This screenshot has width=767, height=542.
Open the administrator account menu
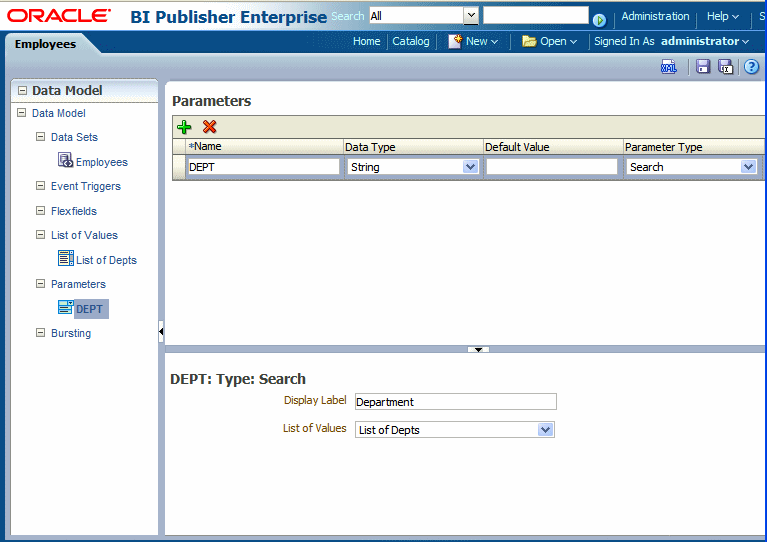[x=705, y=41]
